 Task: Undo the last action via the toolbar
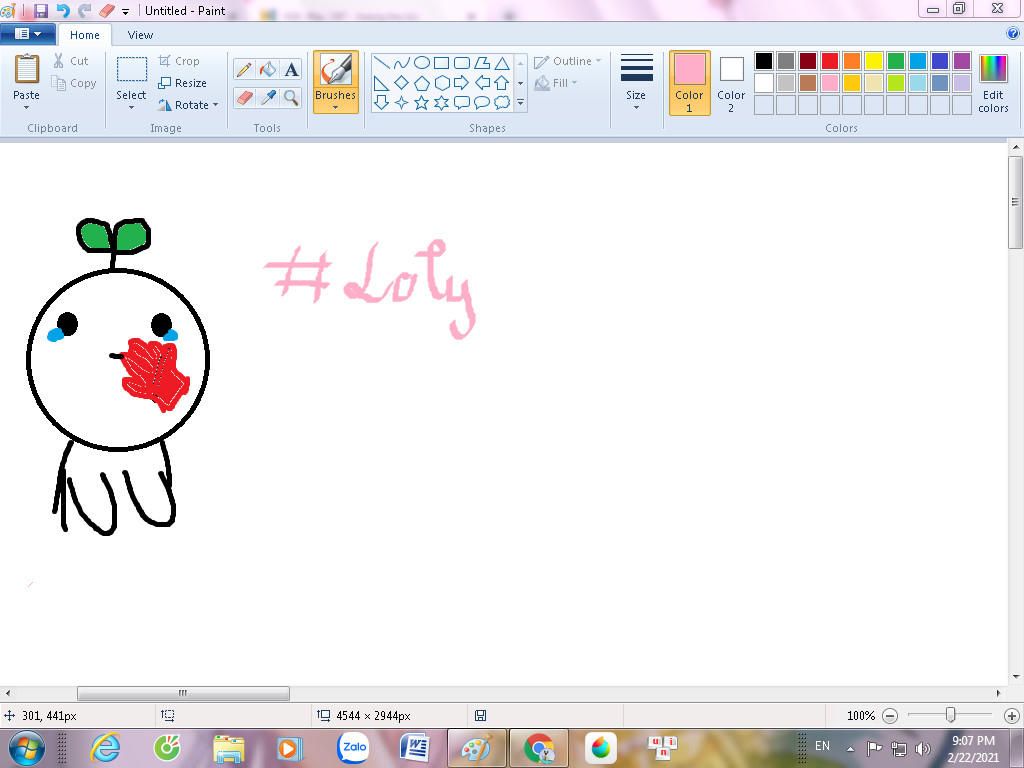(x=63, y=10)
